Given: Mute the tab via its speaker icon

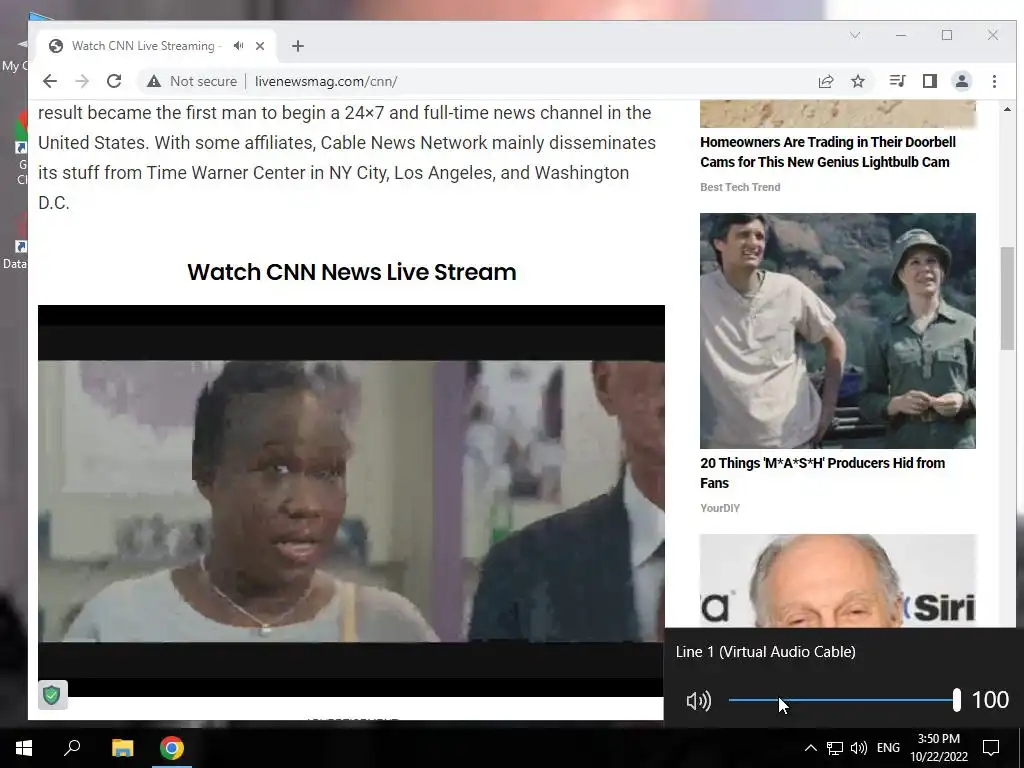Looking at the screenshot, I should [238, 46].
